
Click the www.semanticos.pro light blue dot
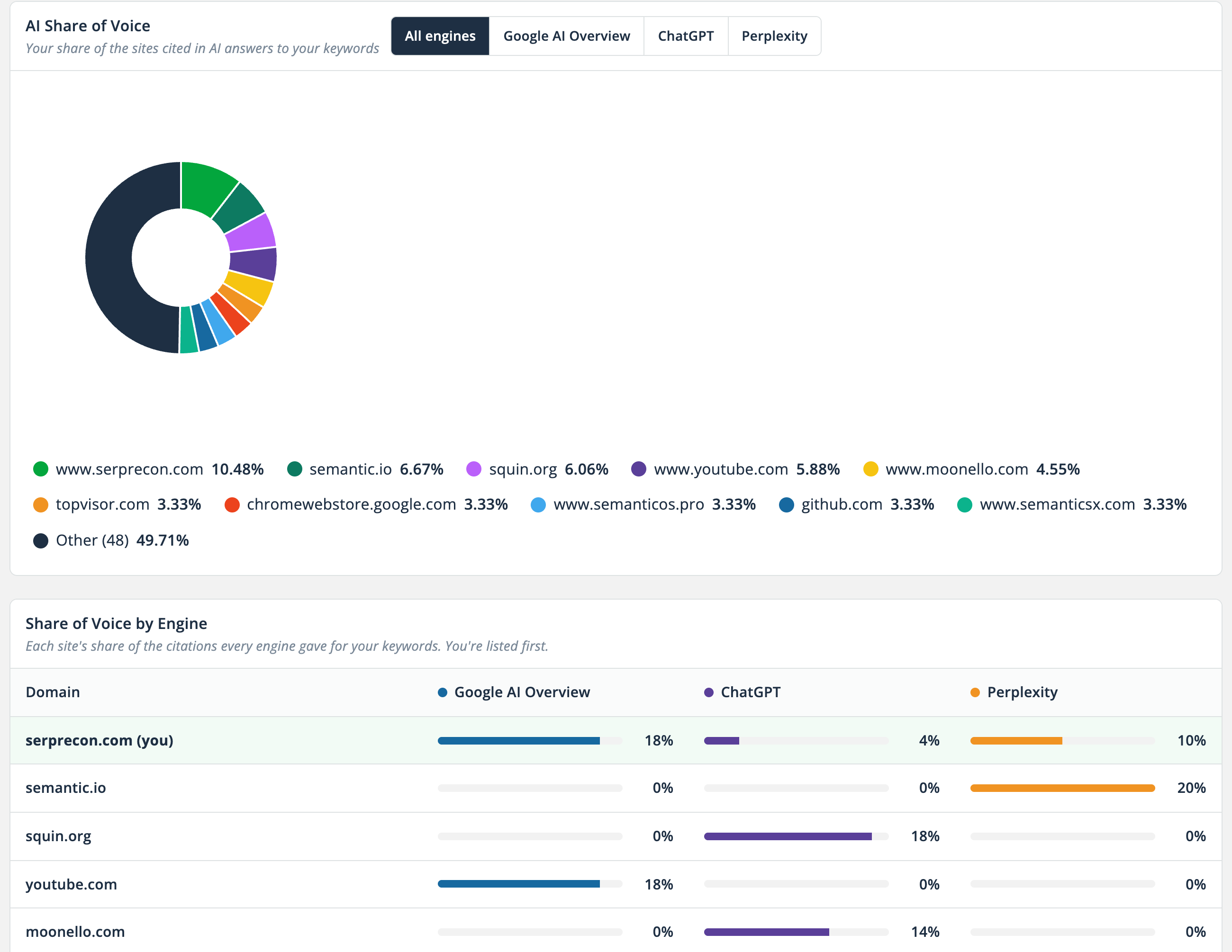coord(538,505)
